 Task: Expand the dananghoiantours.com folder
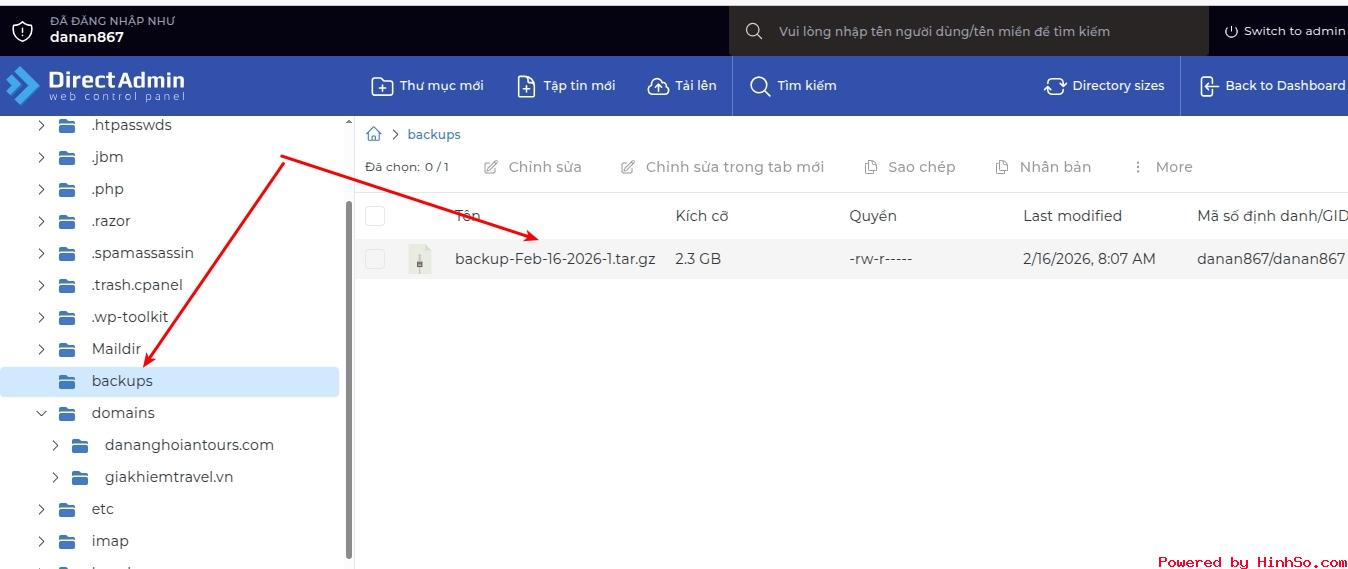click(55, 445)
